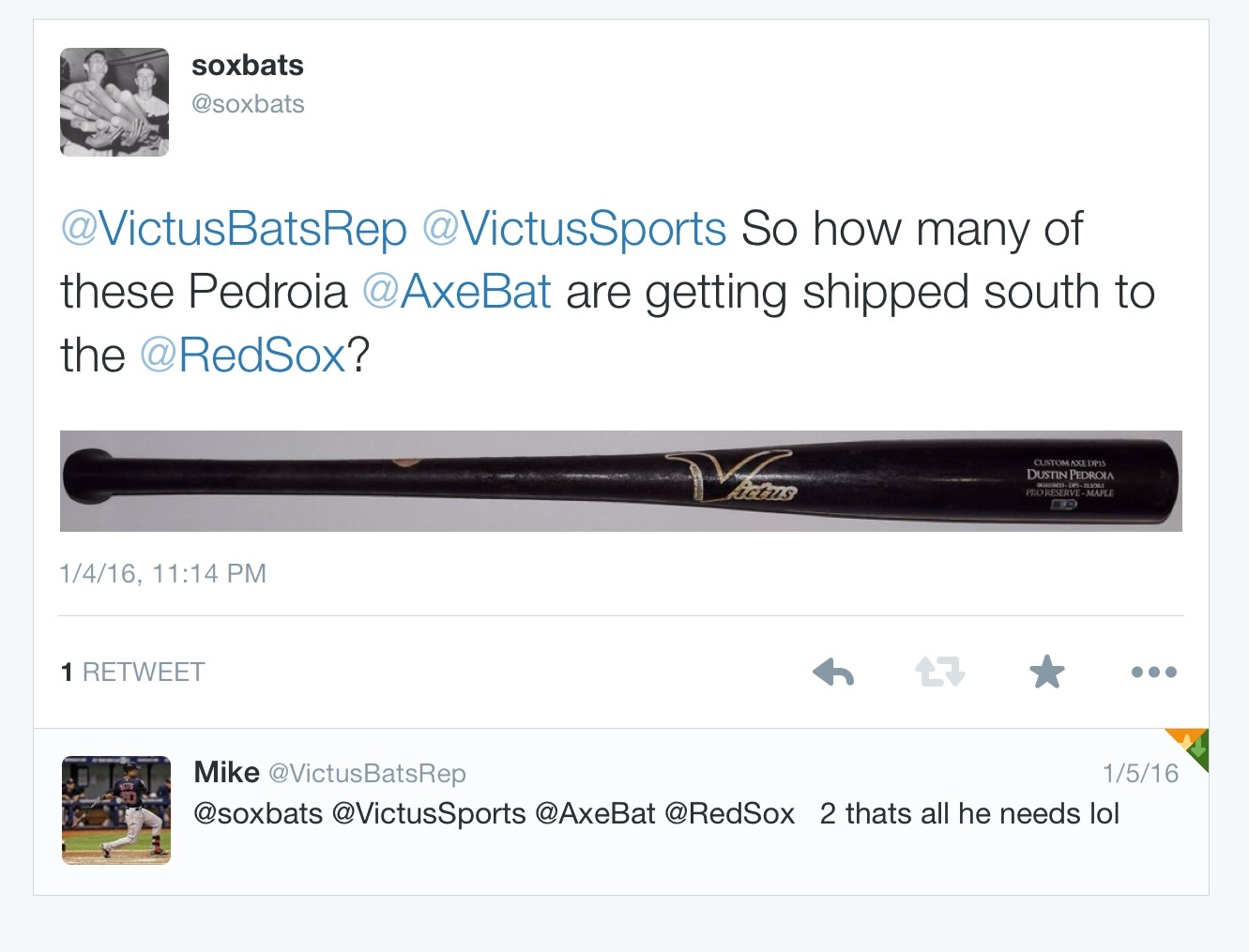Open the @VictusBatsRep mention in the tweet

tap(234, 229)
